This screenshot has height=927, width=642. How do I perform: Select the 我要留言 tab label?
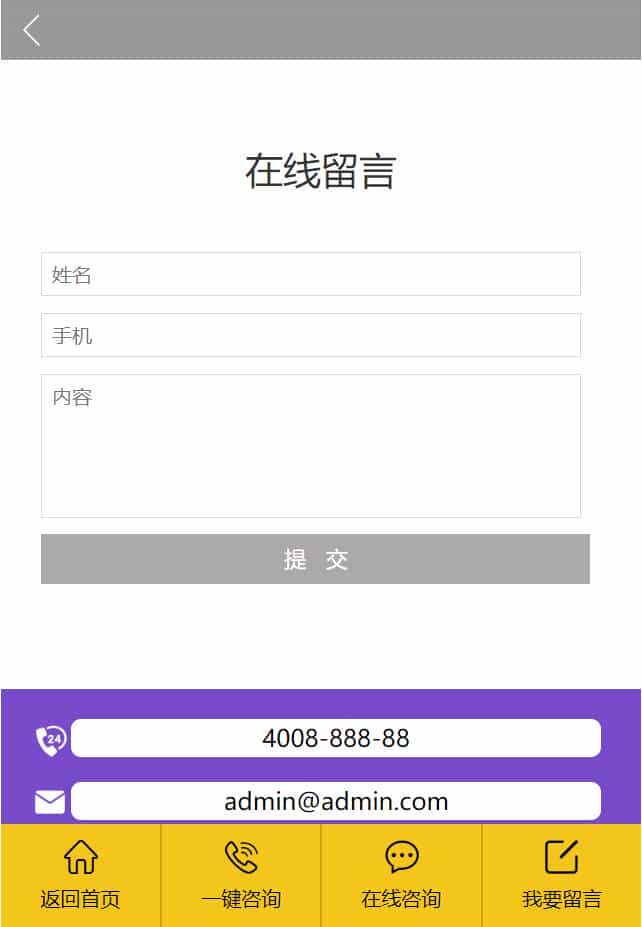click(x=562, y=899)
